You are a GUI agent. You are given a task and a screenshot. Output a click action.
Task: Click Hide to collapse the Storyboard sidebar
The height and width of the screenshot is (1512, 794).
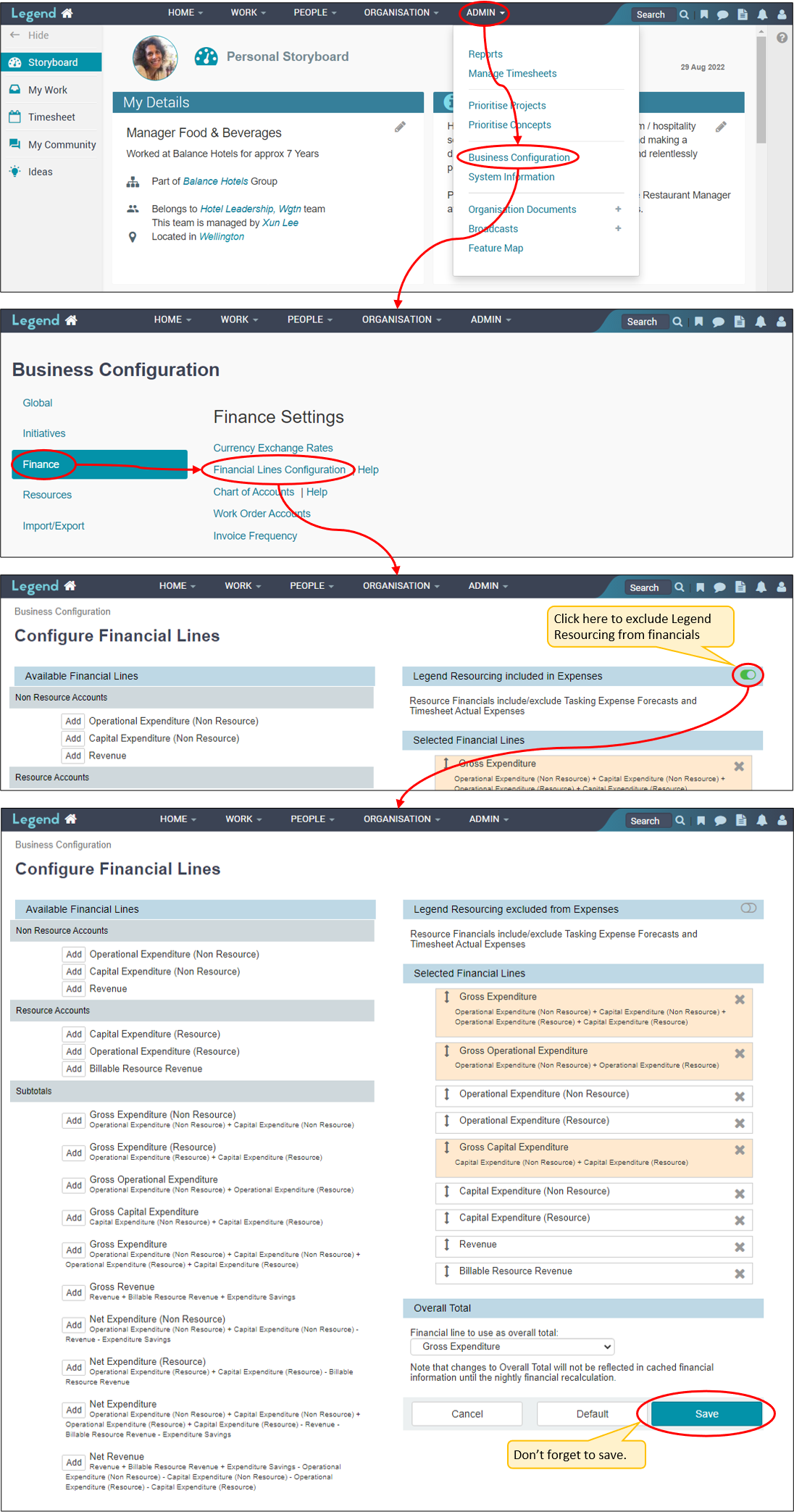point(30,35)
